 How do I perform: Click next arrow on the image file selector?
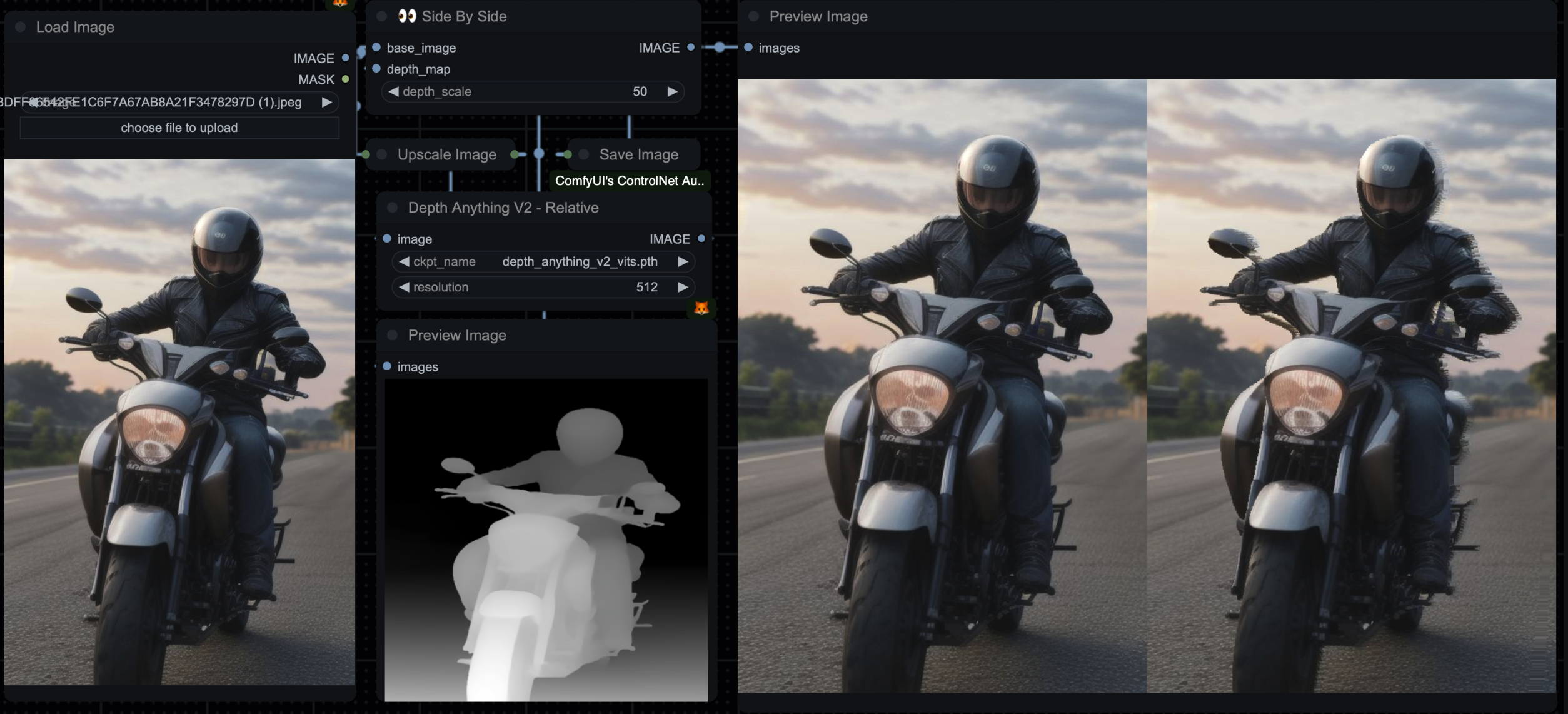[x=326, y=103]
